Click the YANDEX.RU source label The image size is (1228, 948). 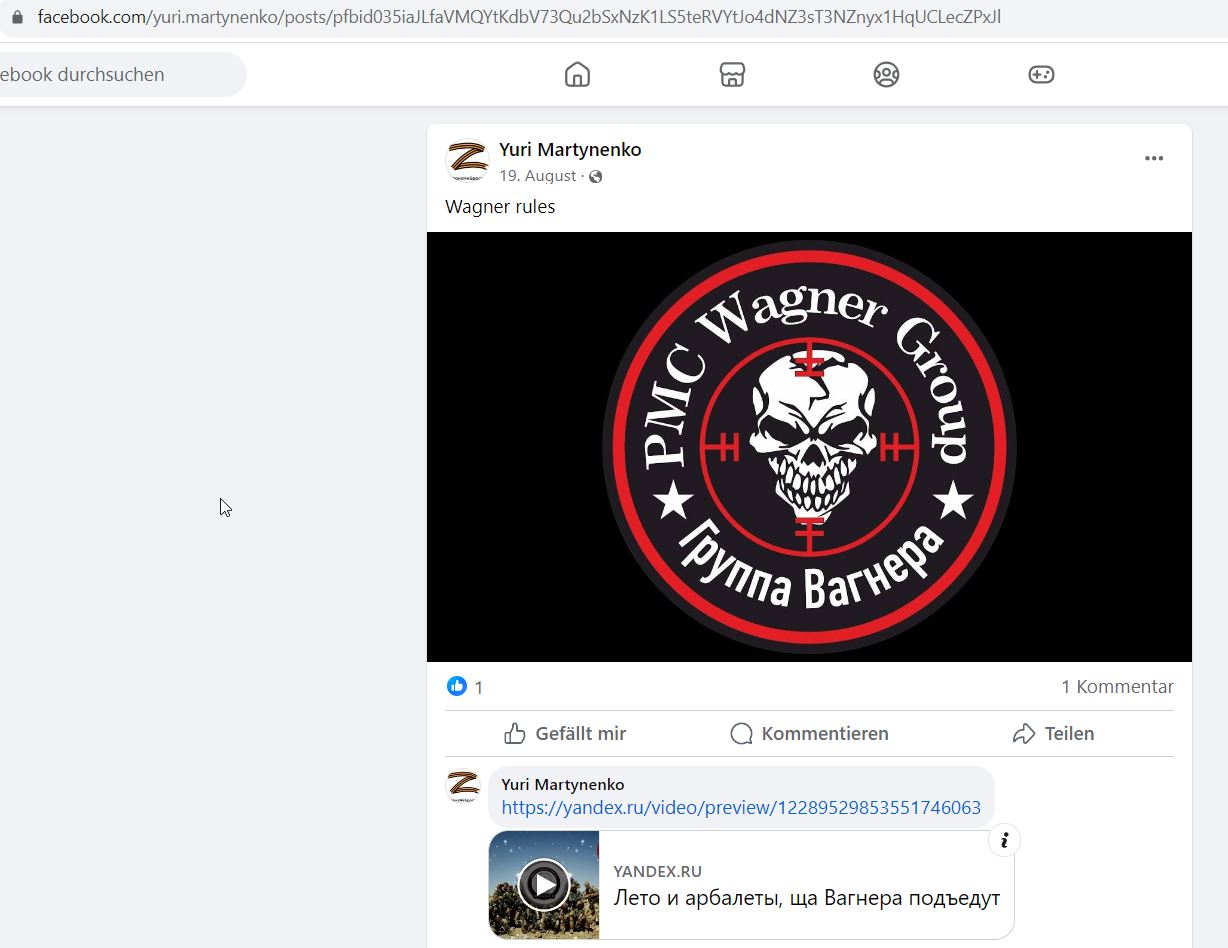tap(657, 872)
